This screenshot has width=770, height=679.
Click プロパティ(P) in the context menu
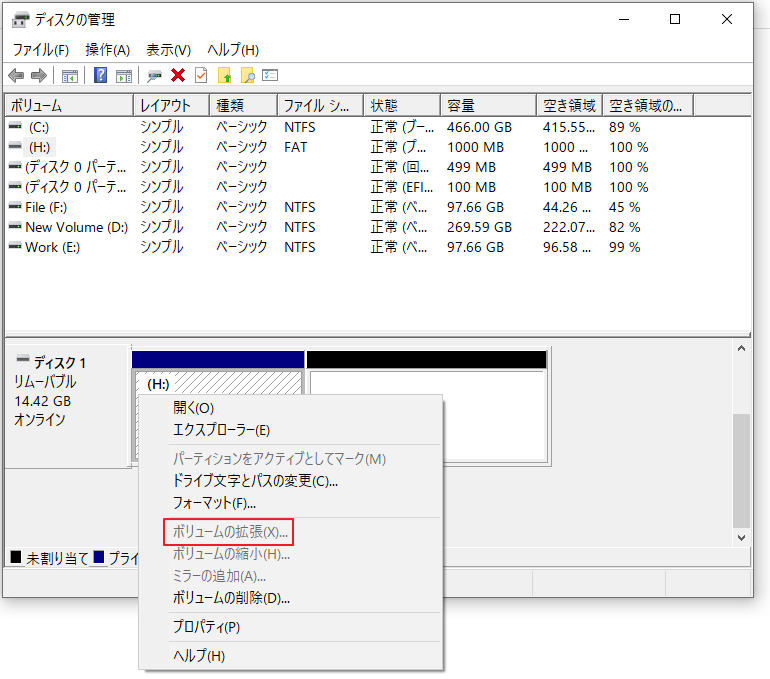206,627
